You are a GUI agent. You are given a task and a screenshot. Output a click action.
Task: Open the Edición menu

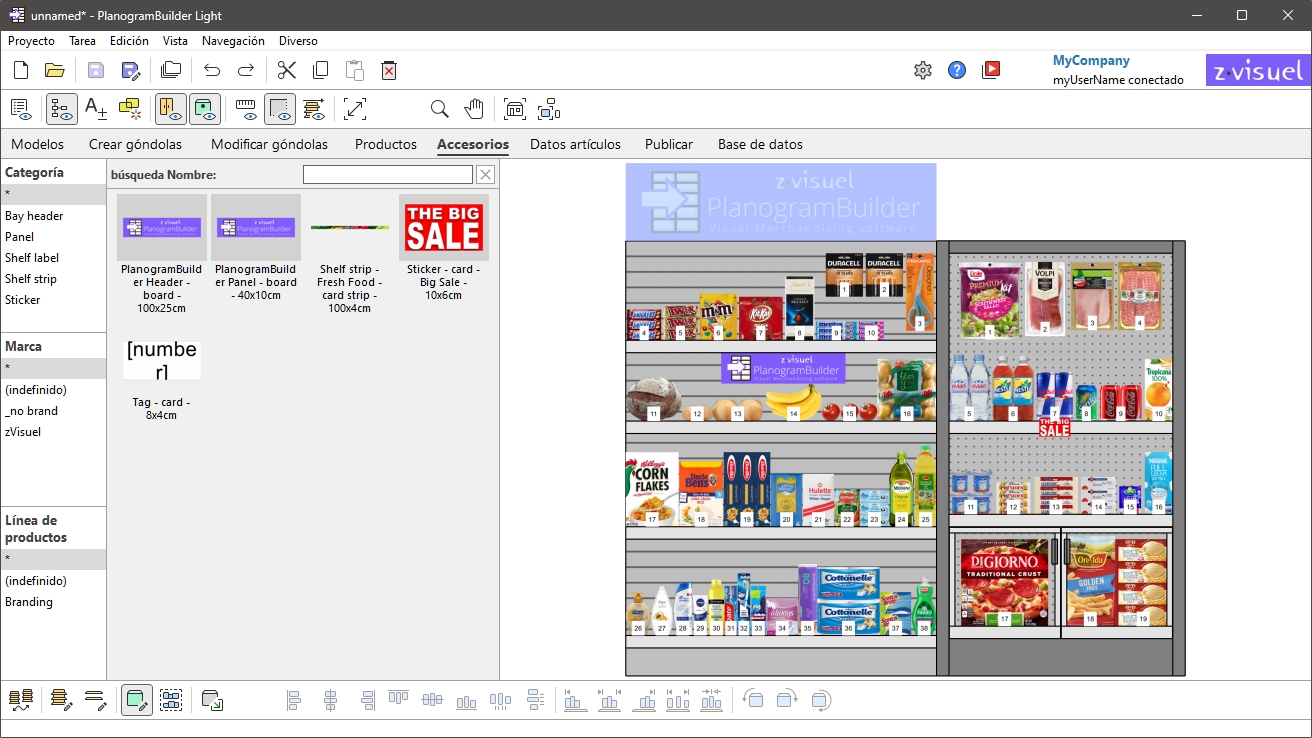click(129, 41)
